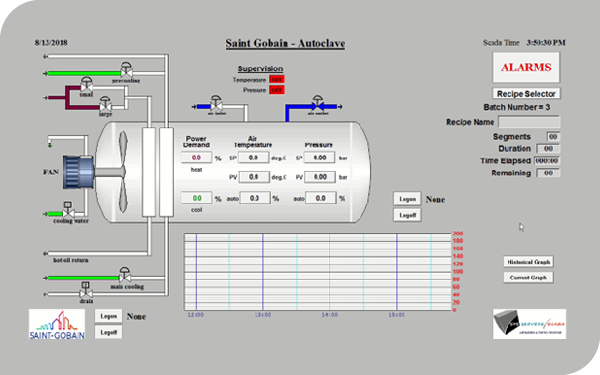Image resolution: width=600 pixels, height=375 pixels.
Task: Open the Recipe Selector
Action: (526, 94)
